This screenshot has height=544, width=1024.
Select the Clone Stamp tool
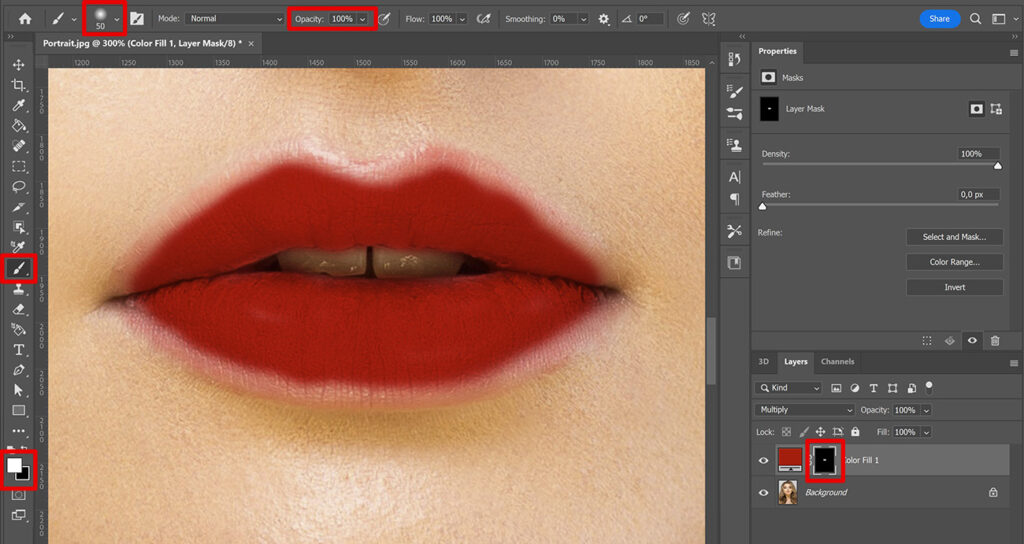[x=18, y=289]
